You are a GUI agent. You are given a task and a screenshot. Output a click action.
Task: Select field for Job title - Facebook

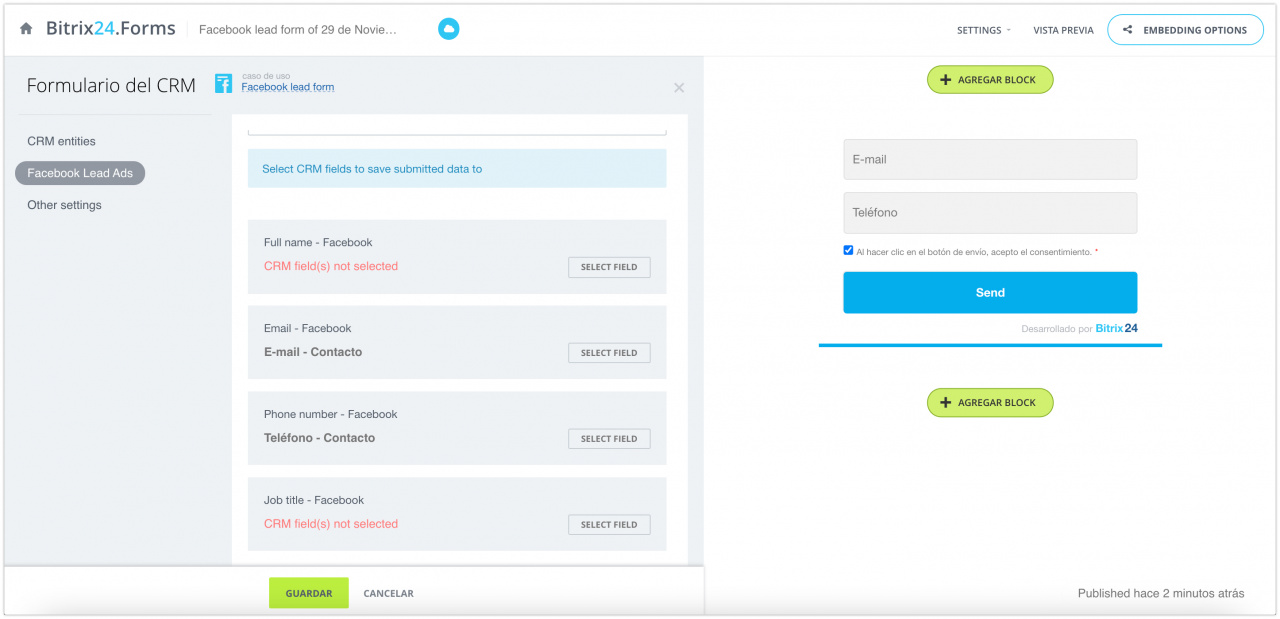[x=609, y=525]
